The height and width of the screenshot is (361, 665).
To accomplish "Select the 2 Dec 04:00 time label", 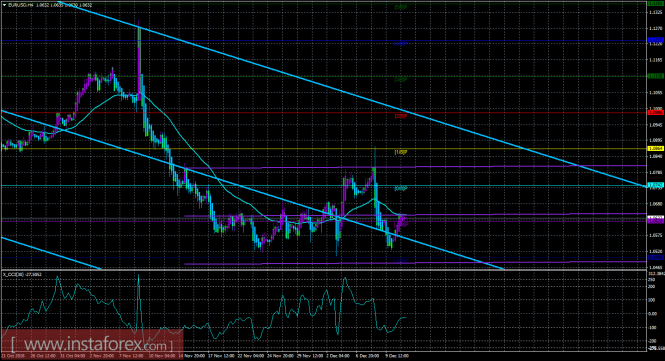I will (338, 356).
